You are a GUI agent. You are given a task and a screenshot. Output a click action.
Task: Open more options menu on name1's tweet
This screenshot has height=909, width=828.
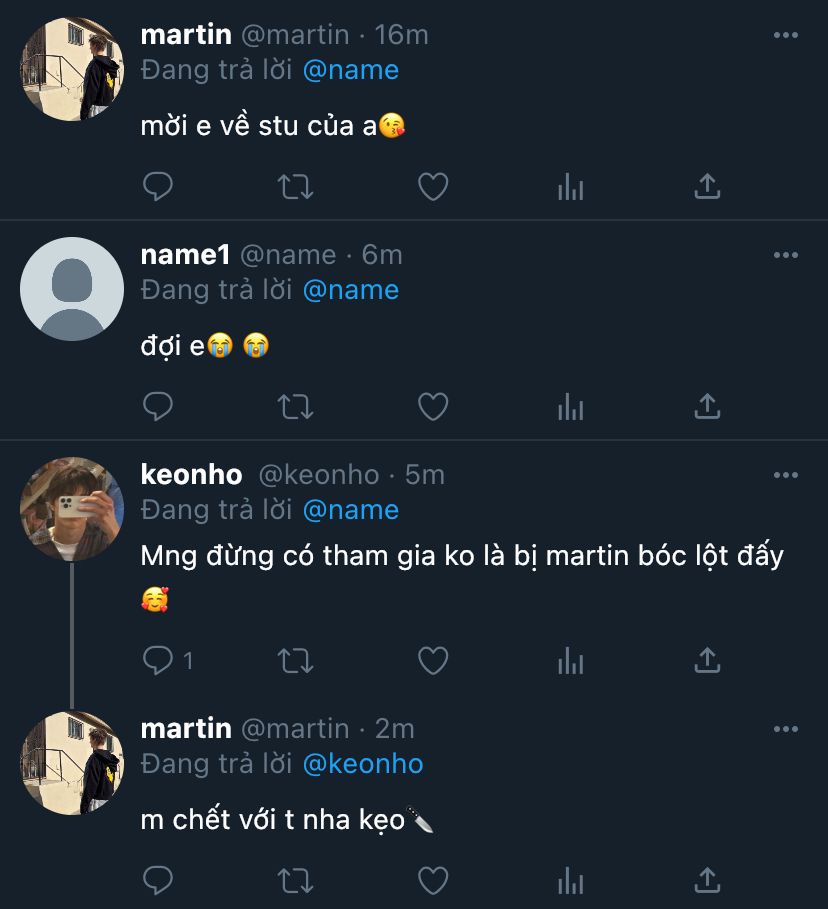786,255
